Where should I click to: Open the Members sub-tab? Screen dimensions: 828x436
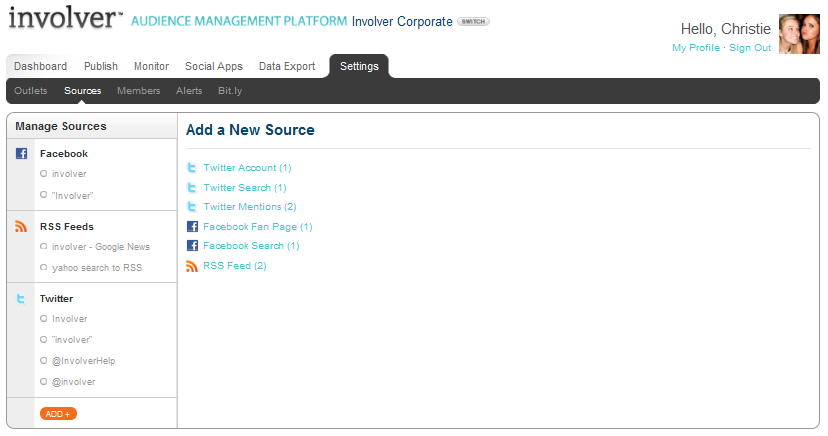[138, 91]
